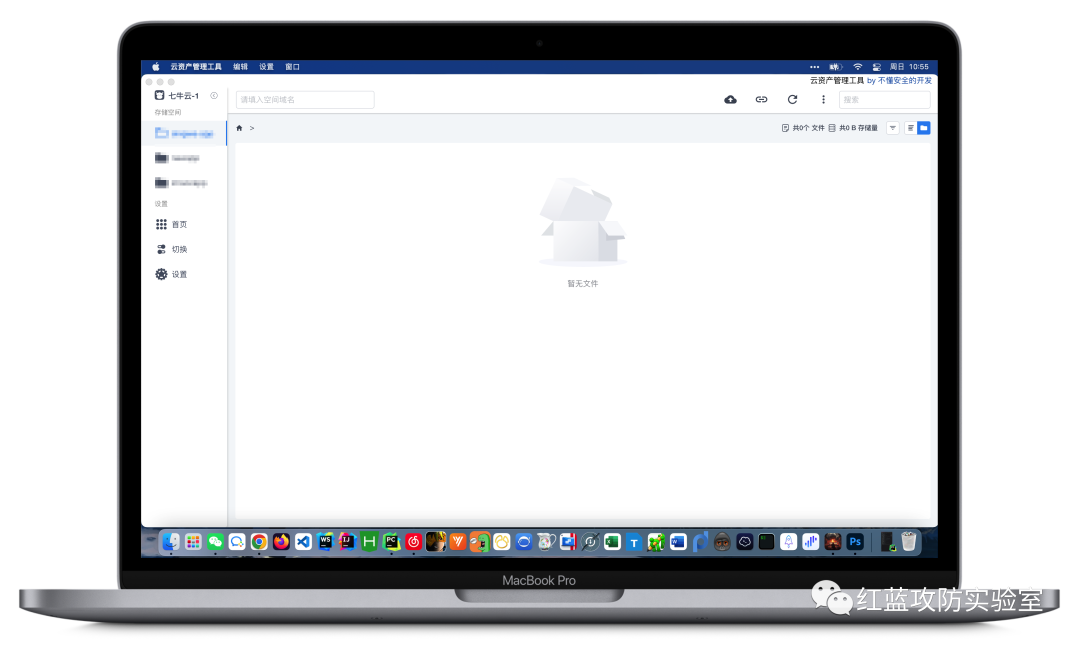
Task: Open Firefox from the Dock
Action: click(281, 542)
